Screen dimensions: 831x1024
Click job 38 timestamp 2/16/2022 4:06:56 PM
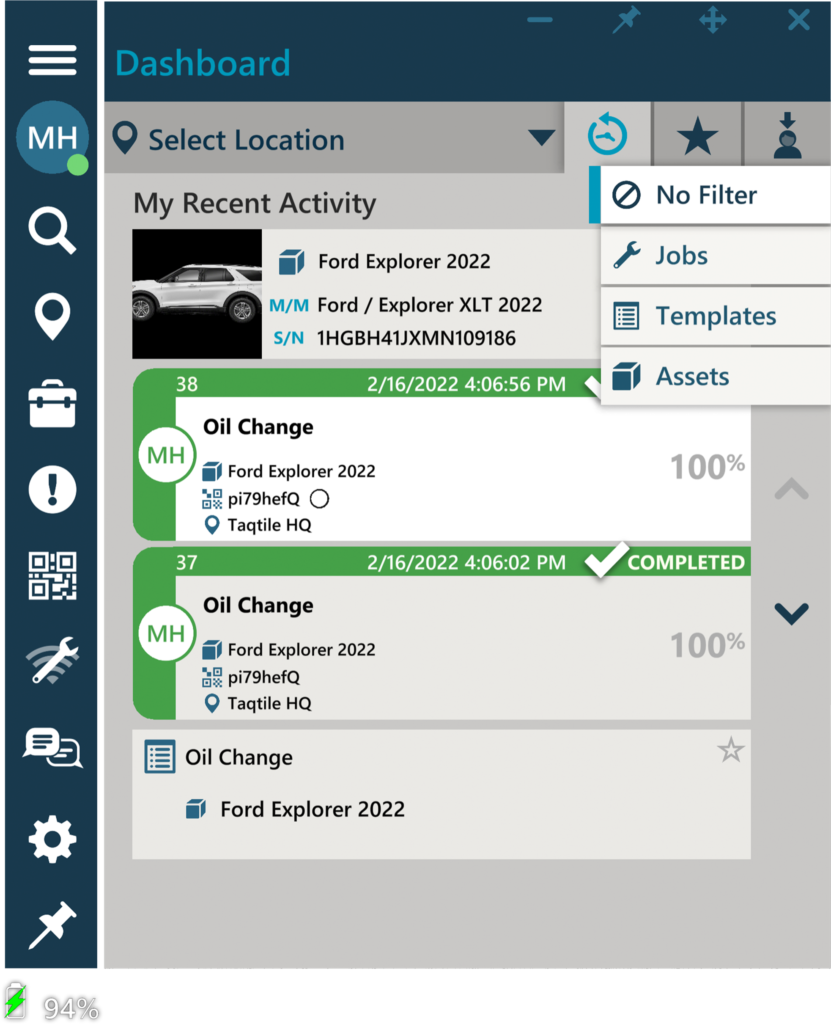(466, 384)
